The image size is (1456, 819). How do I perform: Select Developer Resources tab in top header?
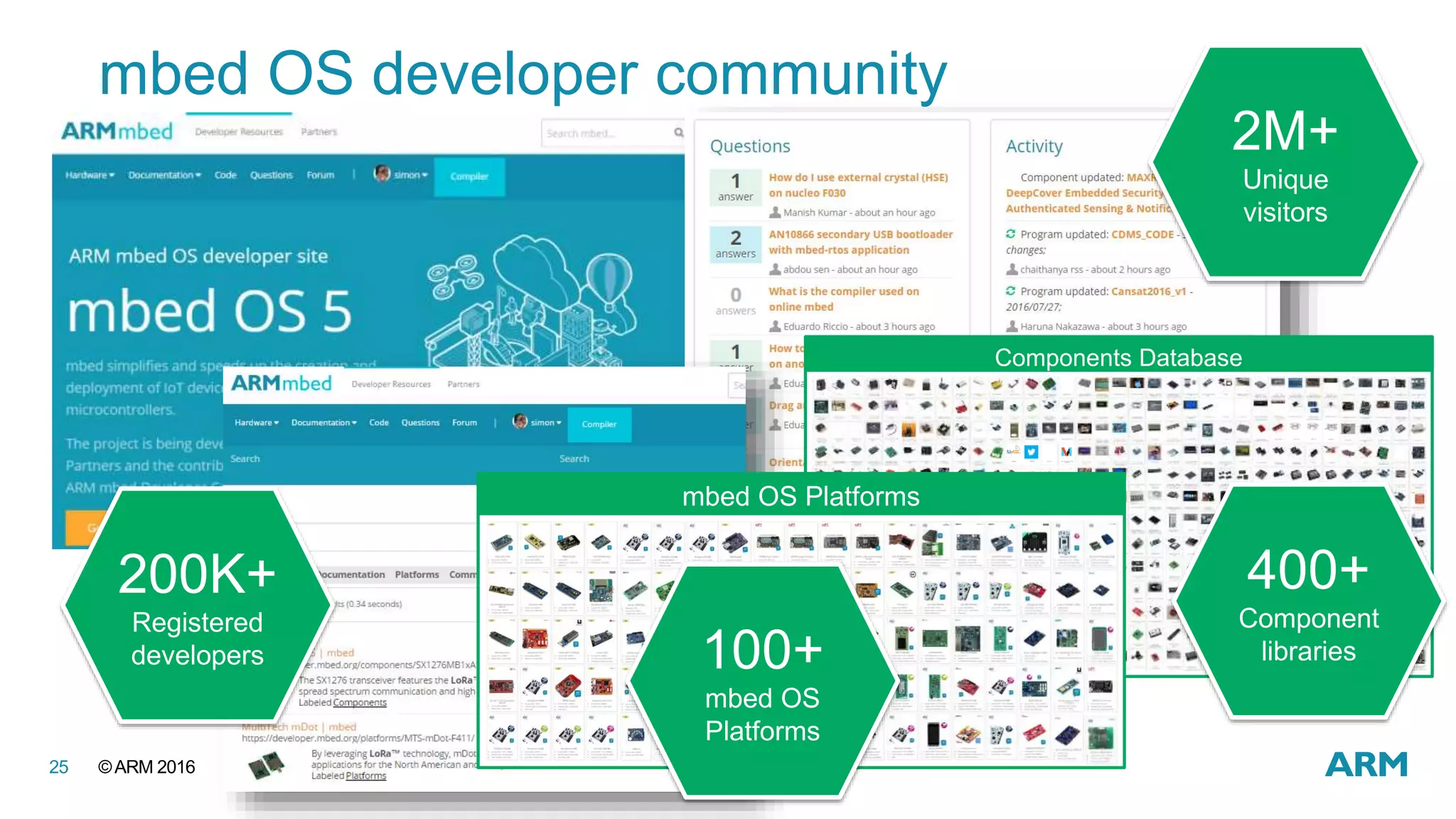pyautogui.click(x=239, y=132)
